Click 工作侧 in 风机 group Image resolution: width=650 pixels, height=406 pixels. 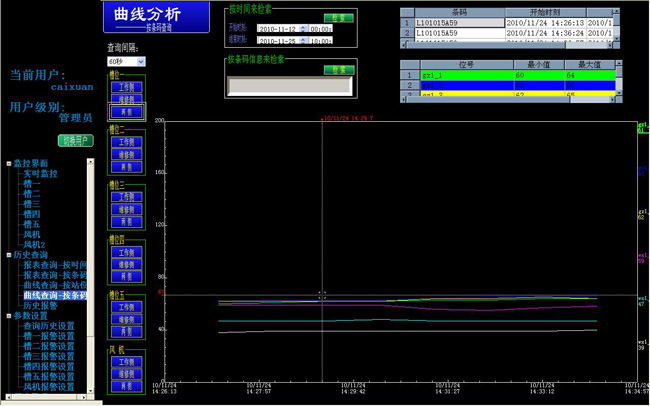click(x=126, y=362)
